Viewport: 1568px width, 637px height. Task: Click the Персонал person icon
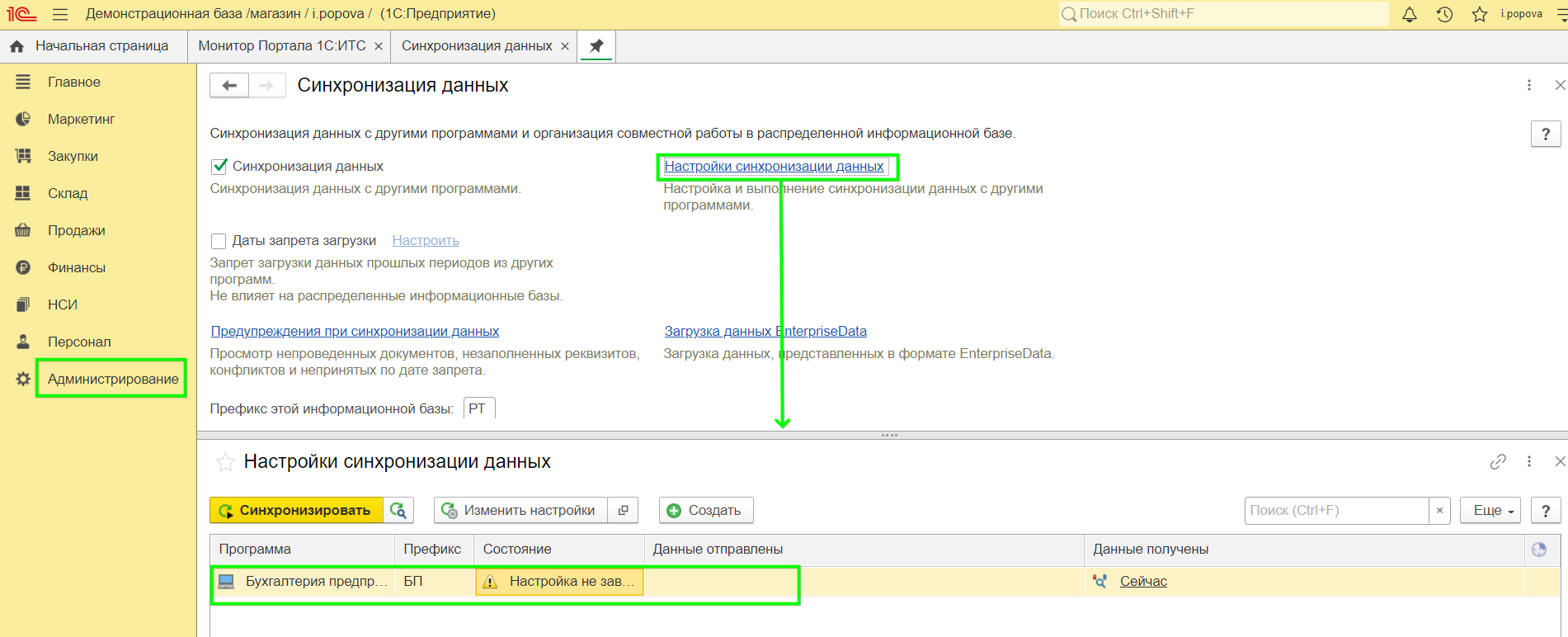[x=23, y=342]
